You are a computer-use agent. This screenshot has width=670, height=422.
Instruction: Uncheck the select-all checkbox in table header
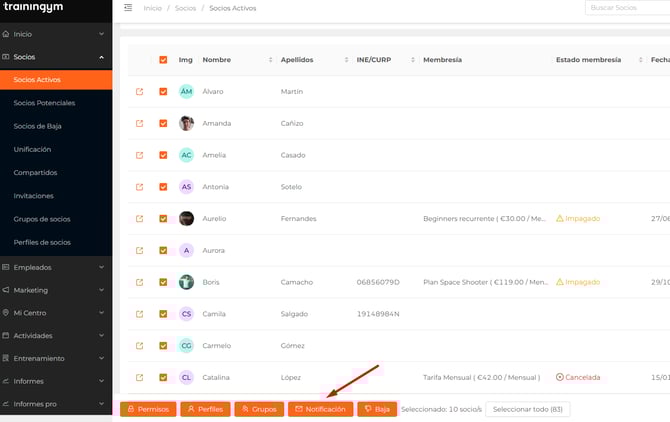(163, 60)
